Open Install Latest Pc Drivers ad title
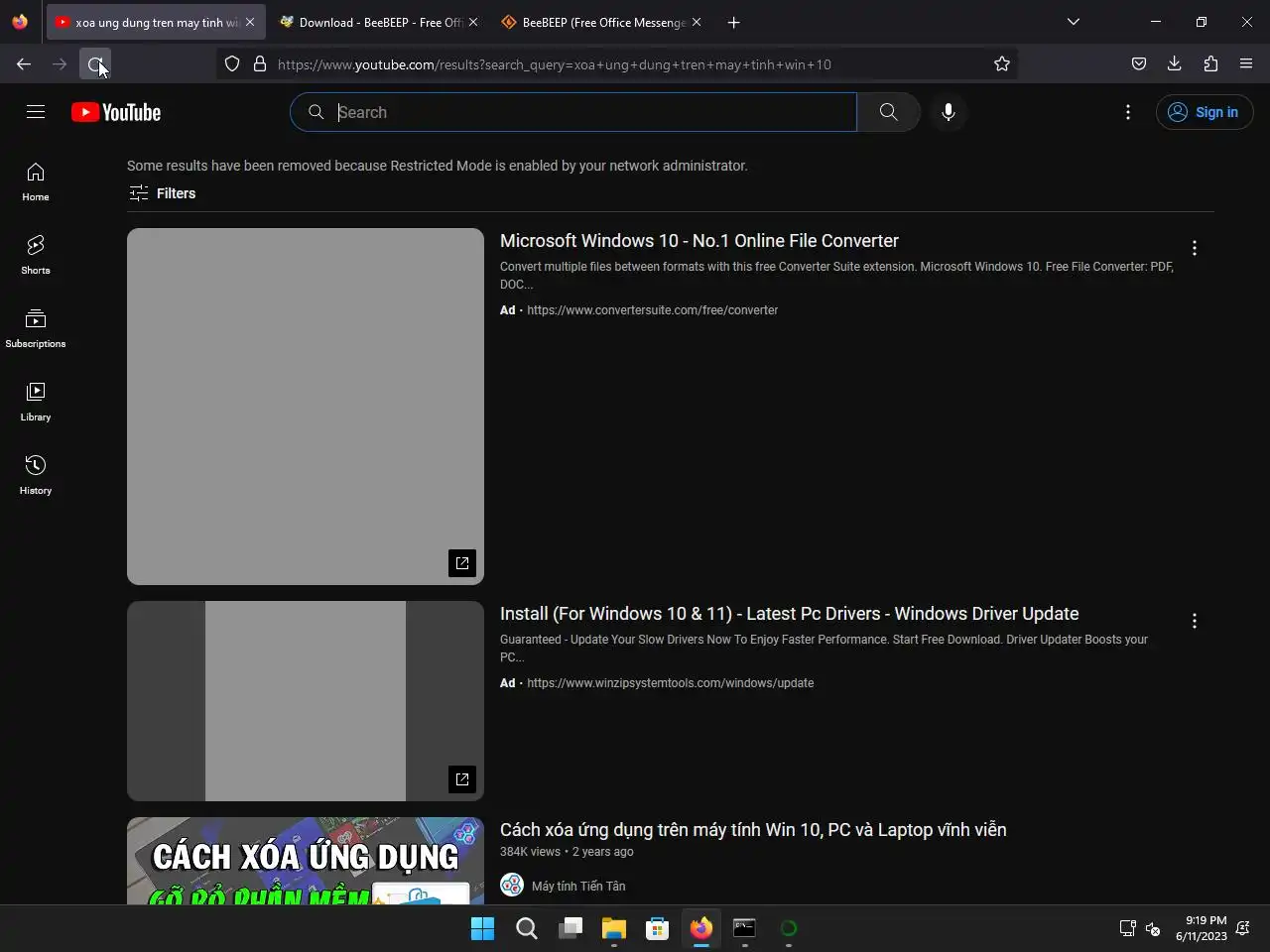1270x952 pixels. coord(789,614)
